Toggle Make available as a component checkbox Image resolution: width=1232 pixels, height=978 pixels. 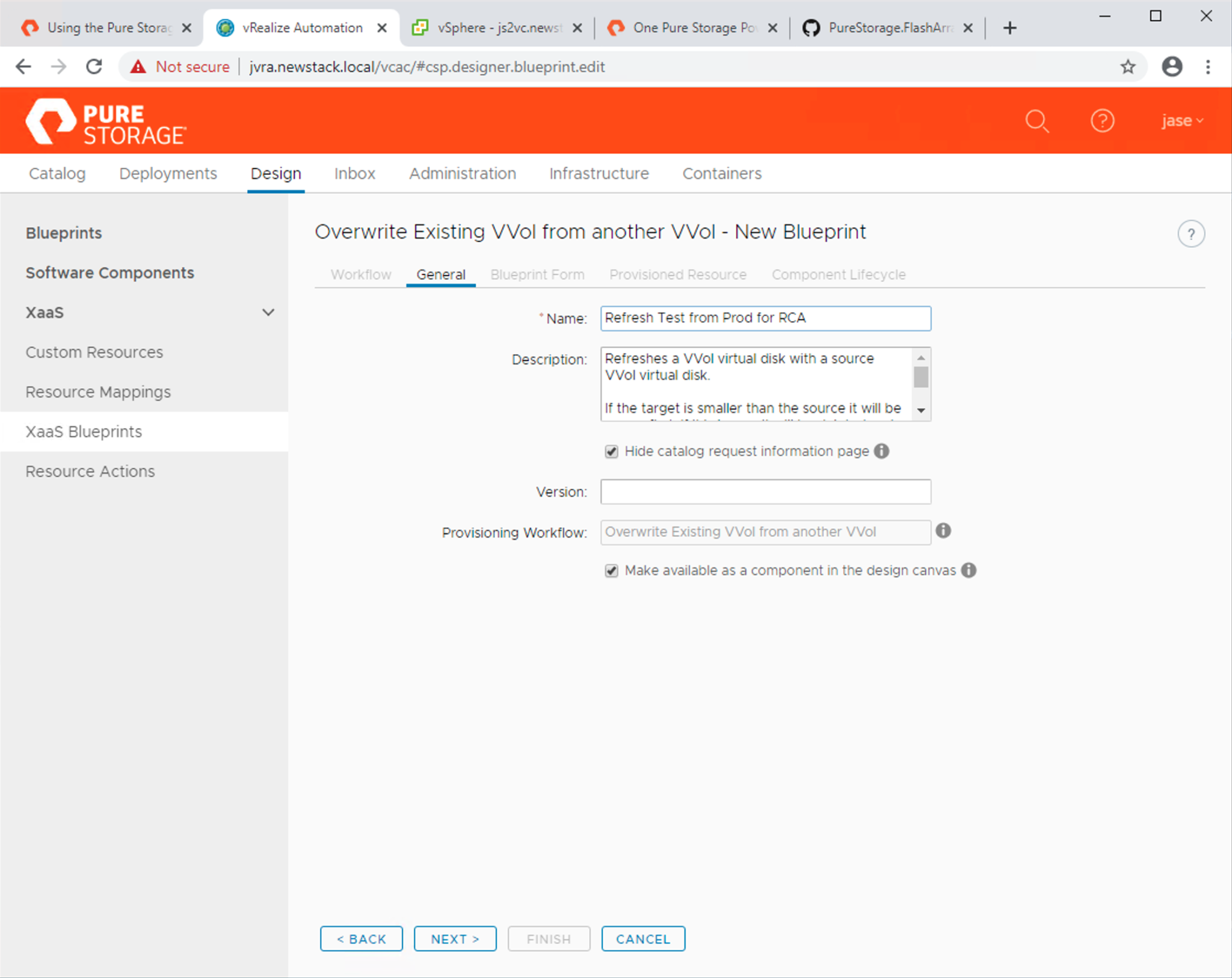point(611,571)
